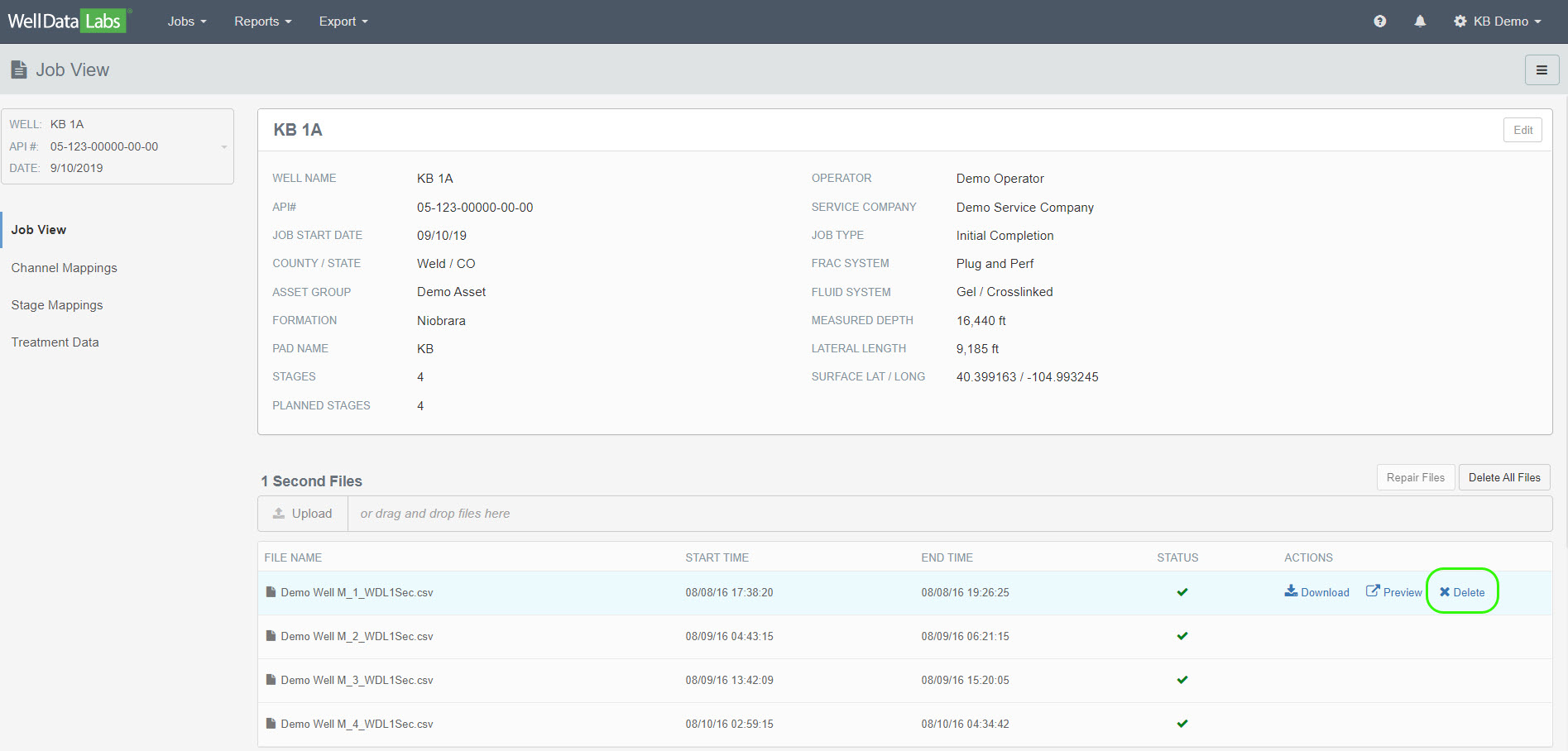Click the green checkmark status for Demo Well M_3

(1182, 680)
